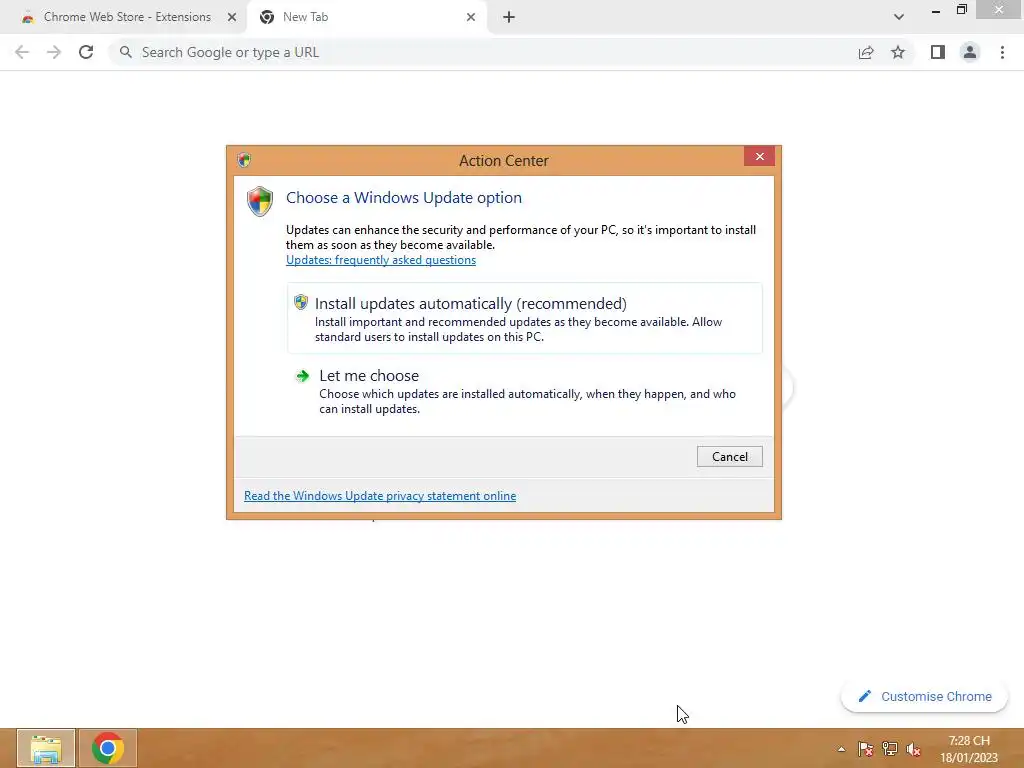Show hidden tray icons arrow
The width and height of the screenshot is (1024, 768).
pos(841,749)
